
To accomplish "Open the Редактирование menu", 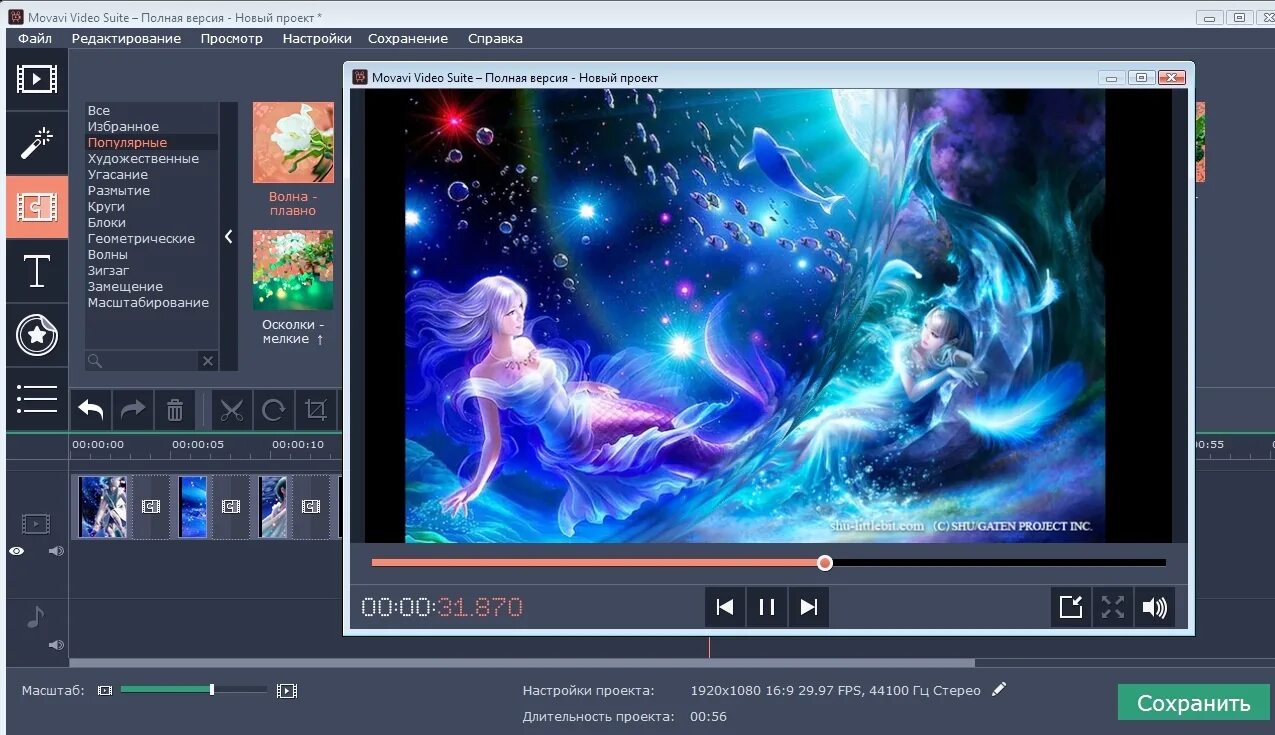I will pyautogui.click(x=126, y=38).
